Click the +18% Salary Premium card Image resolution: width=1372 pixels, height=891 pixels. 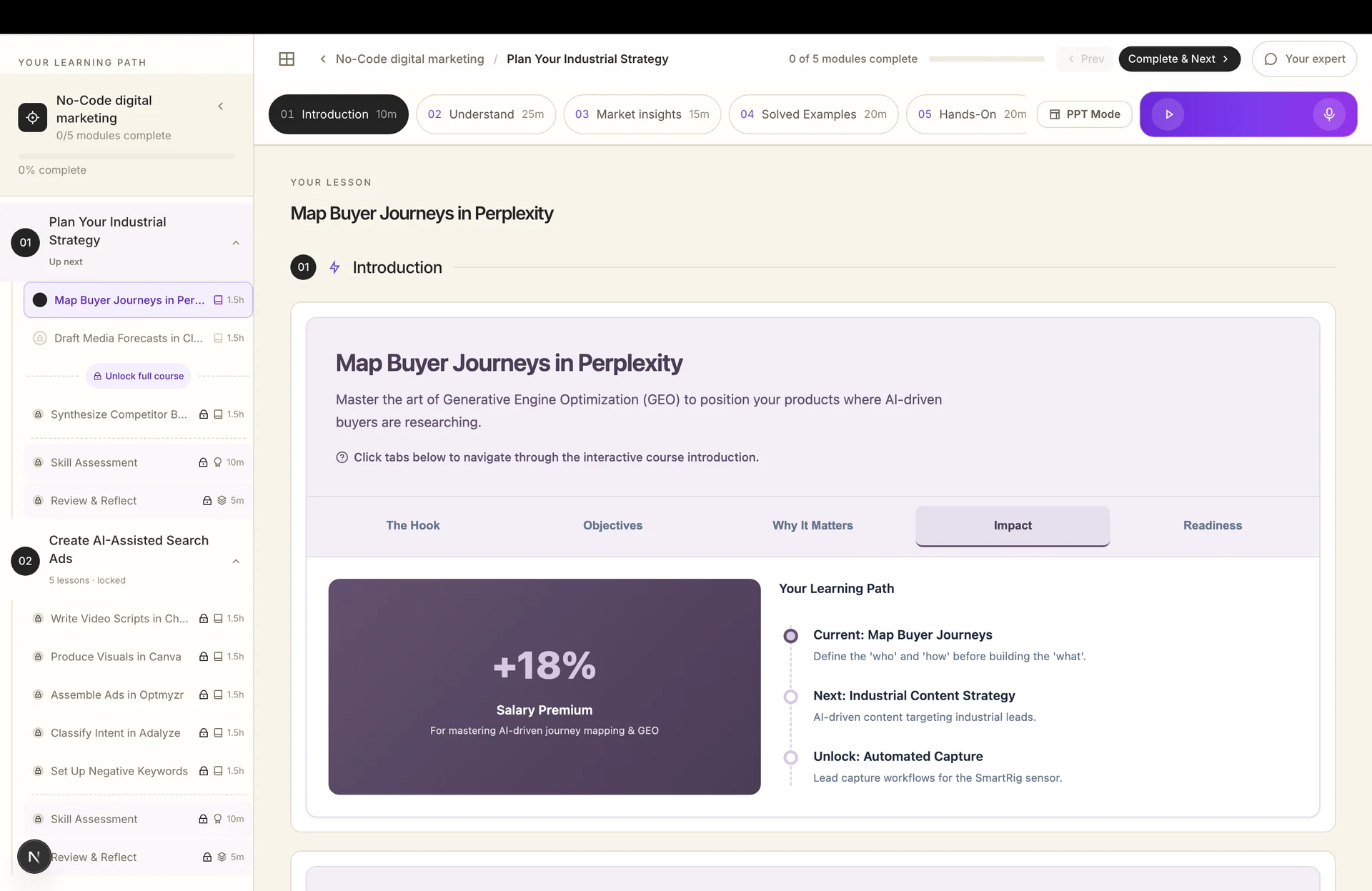click(x=545, y=687)
